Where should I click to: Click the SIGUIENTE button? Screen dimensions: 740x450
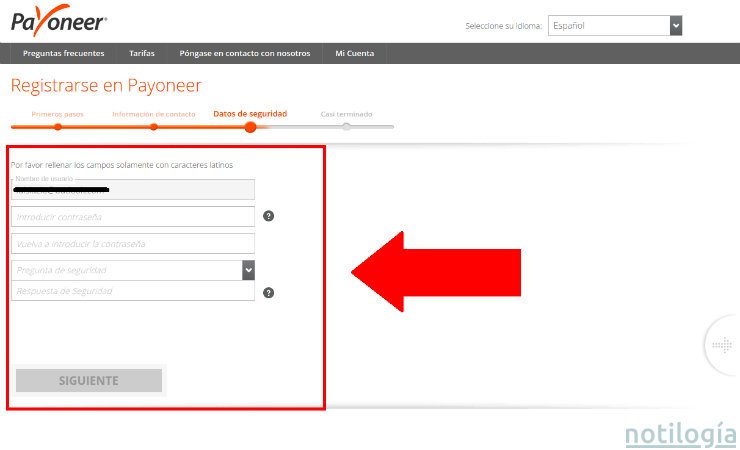89,381
